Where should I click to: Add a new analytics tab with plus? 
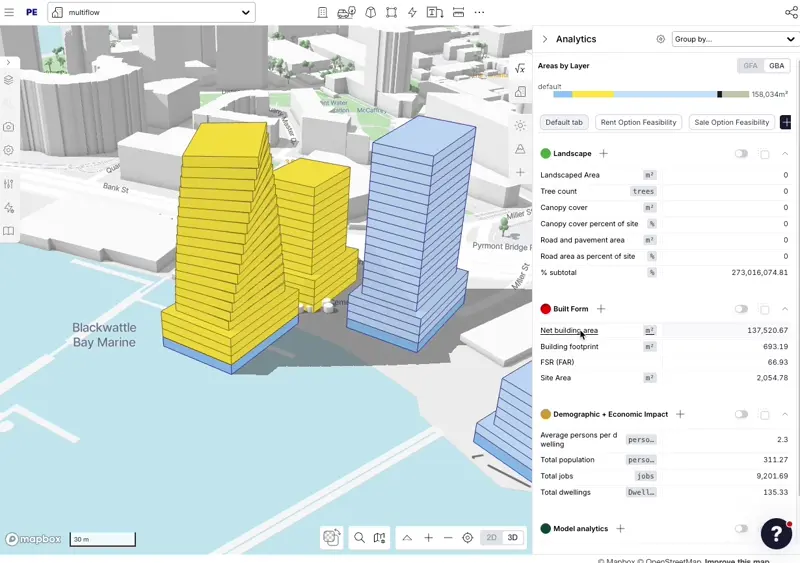click(x=786, y=123)
